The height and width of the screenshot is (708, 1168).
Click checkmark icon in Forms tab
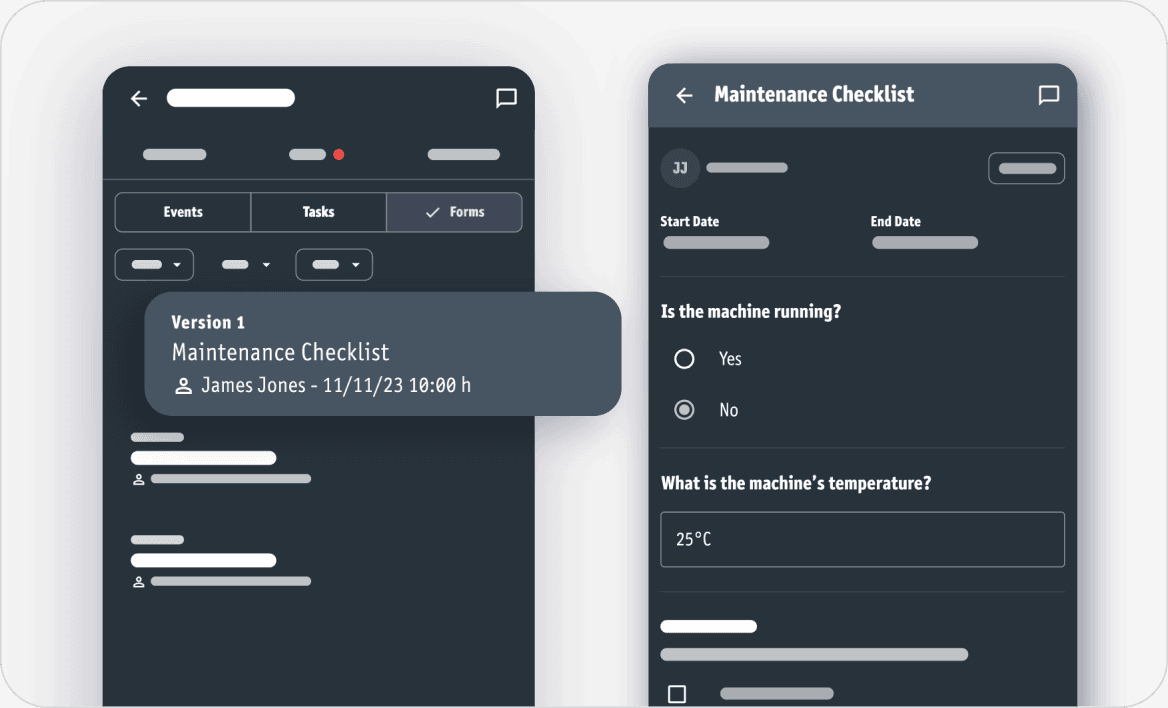[x=432, y=212]
